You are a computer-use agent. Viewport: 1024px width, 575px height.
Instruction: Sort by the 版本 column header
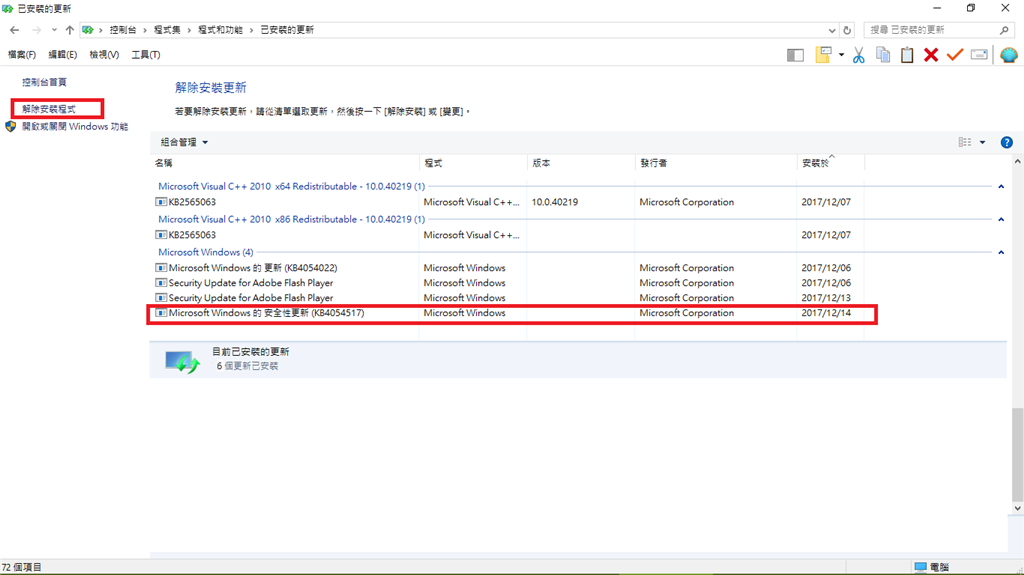581,163
